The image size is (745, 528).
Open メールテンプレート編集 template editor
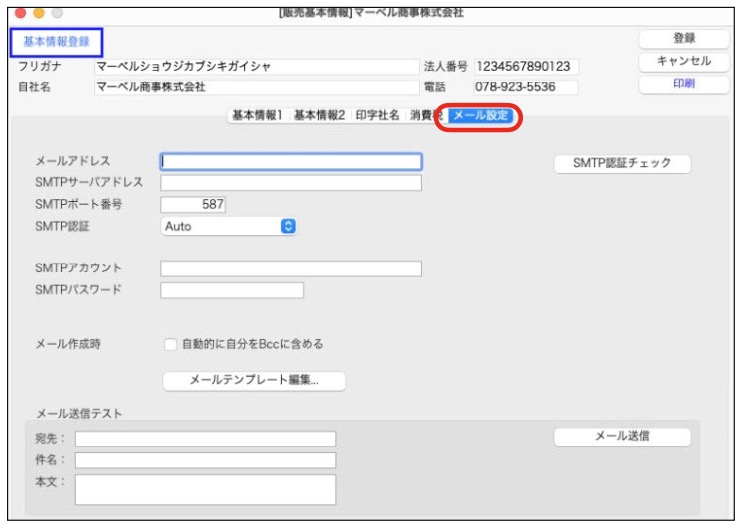click(x=253, y=380)
